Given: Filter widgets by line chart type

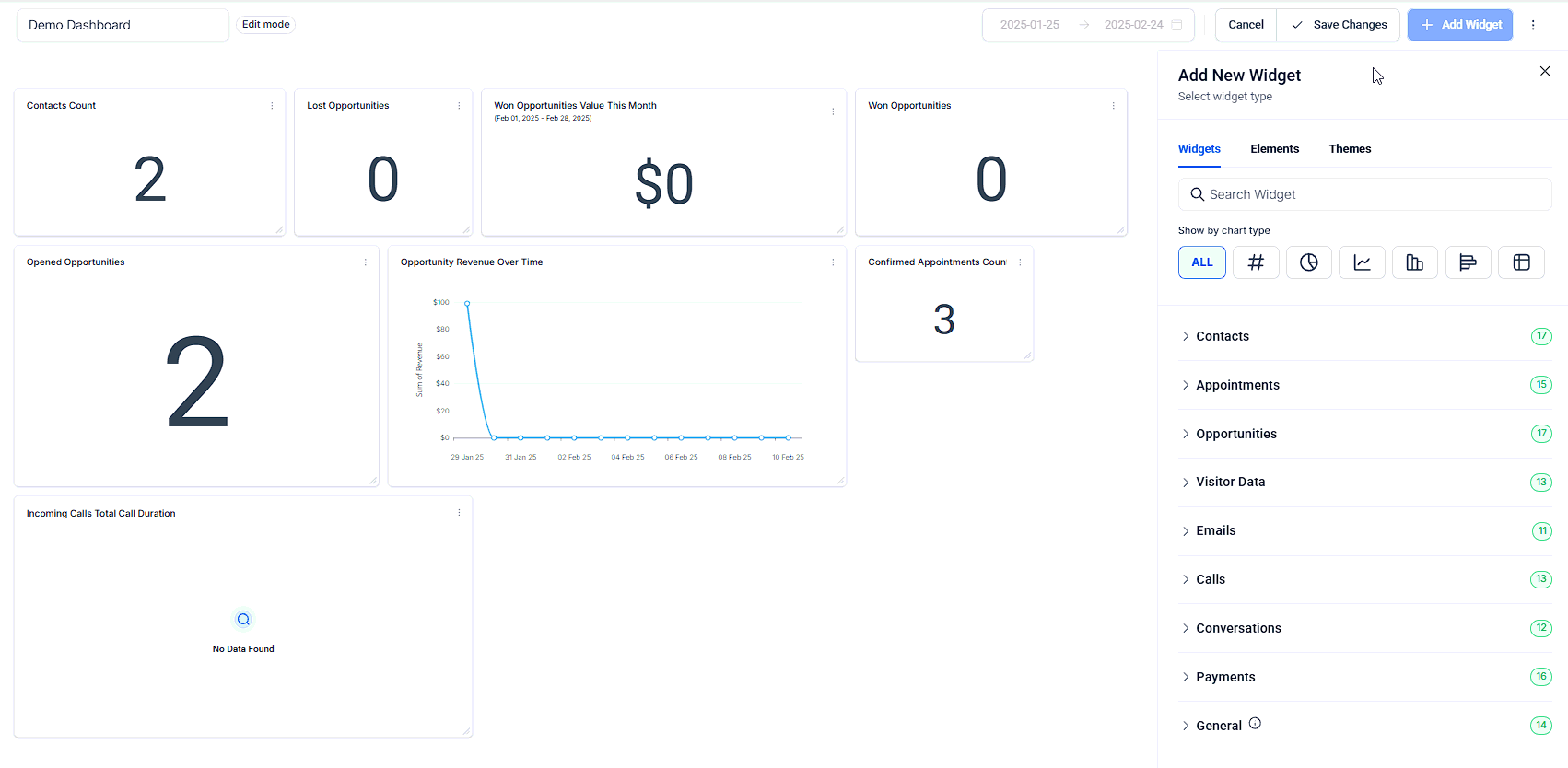Looking at the screenshot, I should pyautogui.click(x=1362, y=262).
